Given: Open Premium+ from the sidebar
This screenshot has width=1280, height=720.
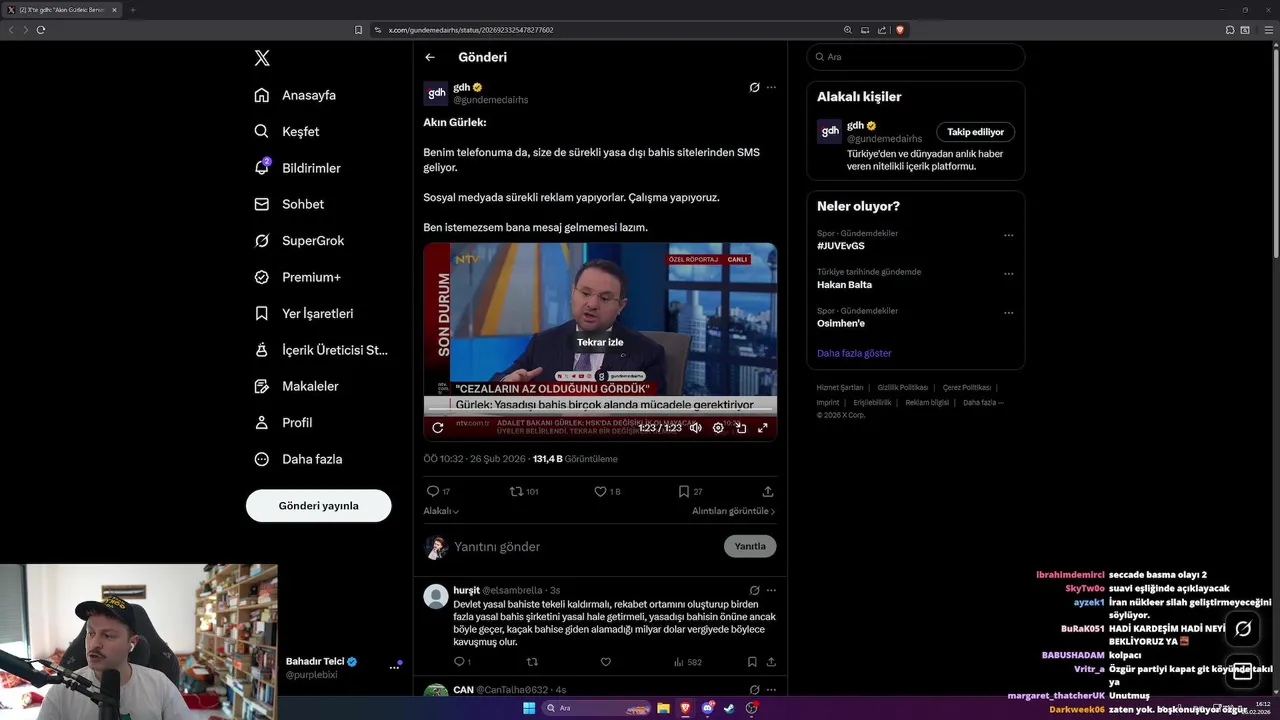Looking at the screenshot, I should click(297, 277).
